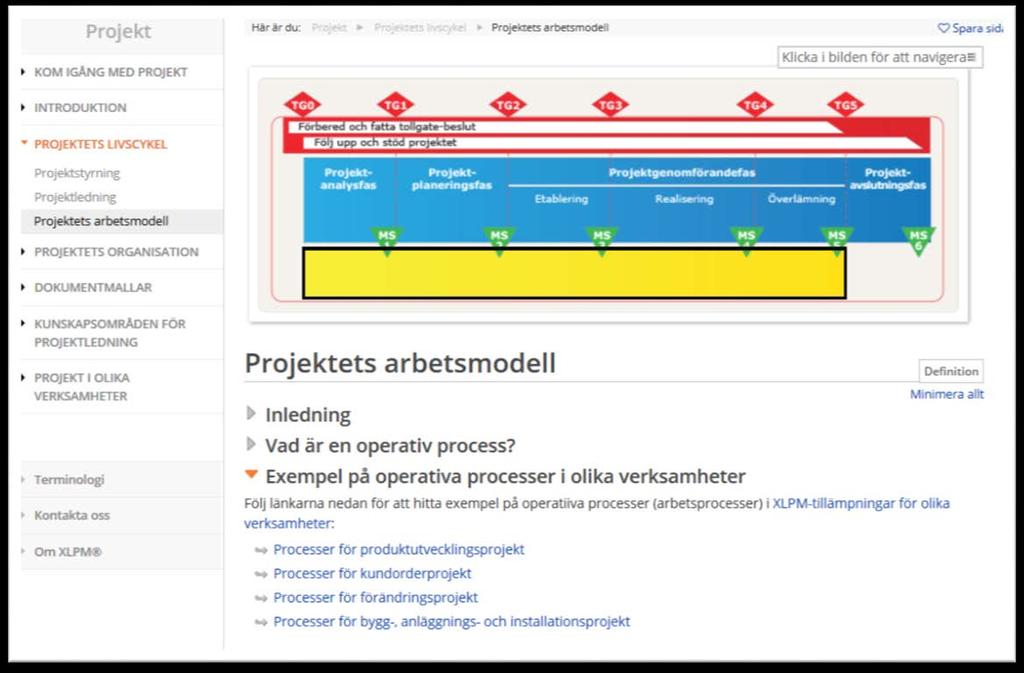Click Projekt breadcrumb link
The image size is (1024, 673).
[x=329, y=27]
